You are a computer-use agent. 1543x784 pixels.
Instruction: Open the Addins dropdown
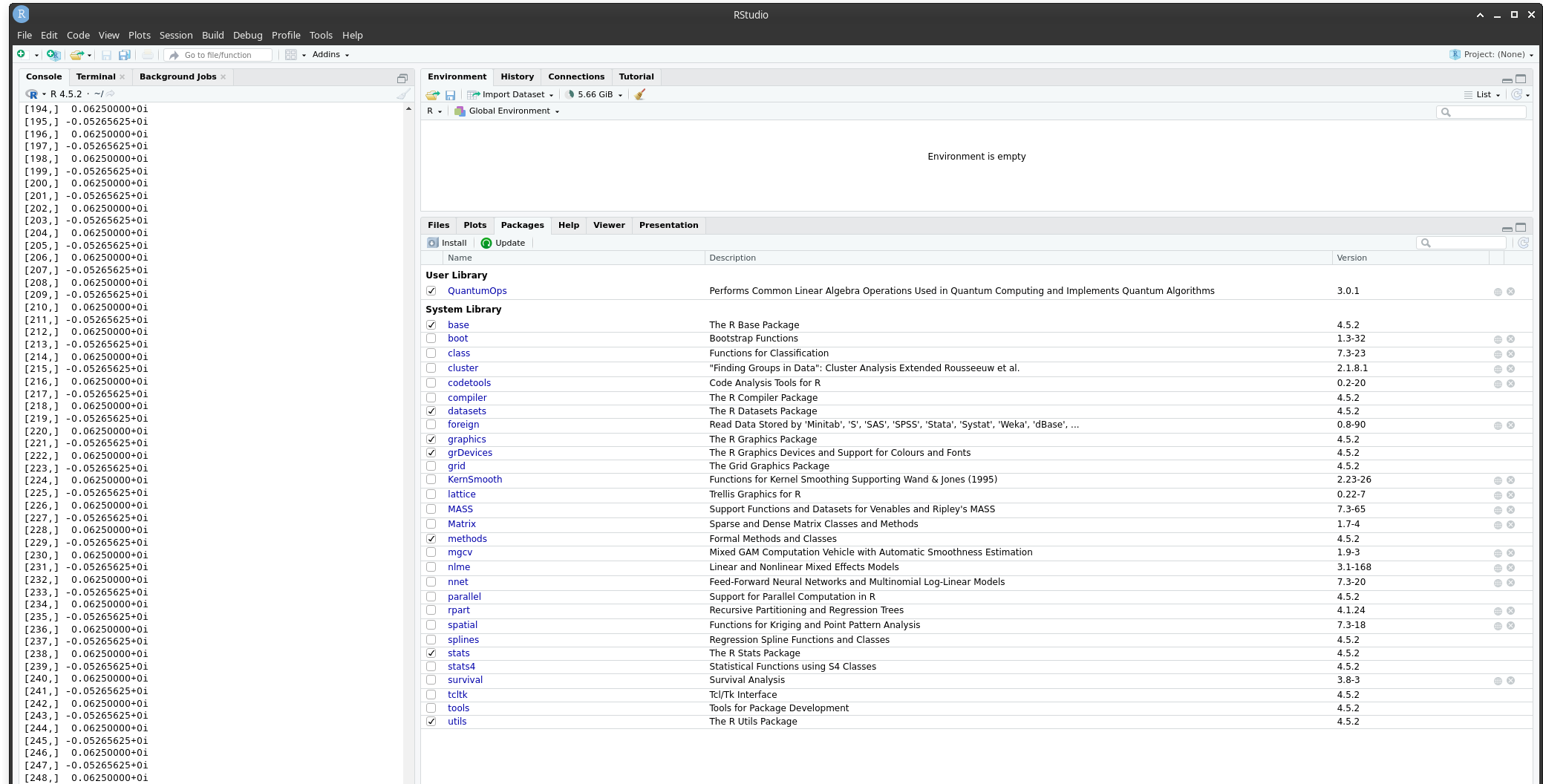click(x=330, y=54)
